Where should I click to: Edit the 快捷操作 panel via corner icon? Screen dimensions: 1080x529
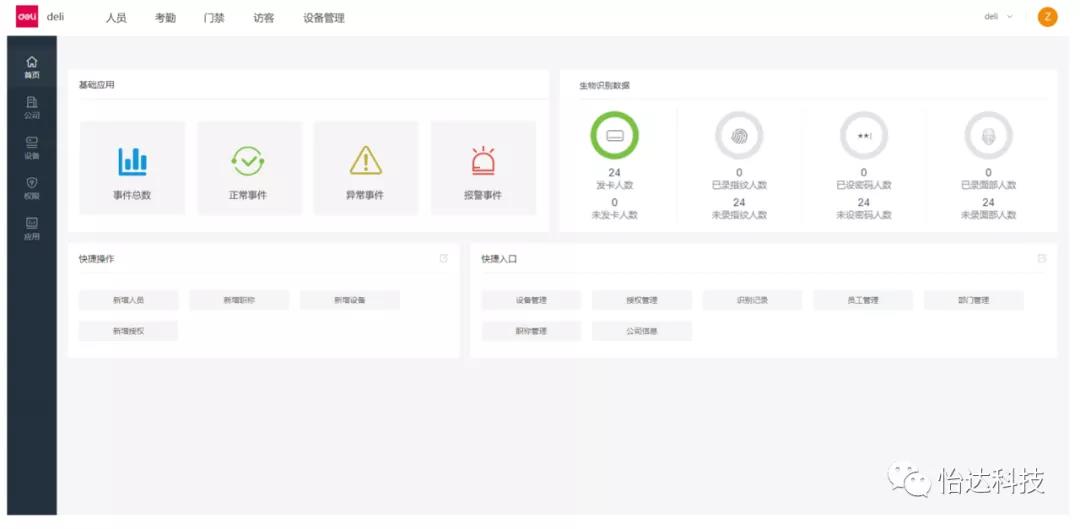[444, 259]
